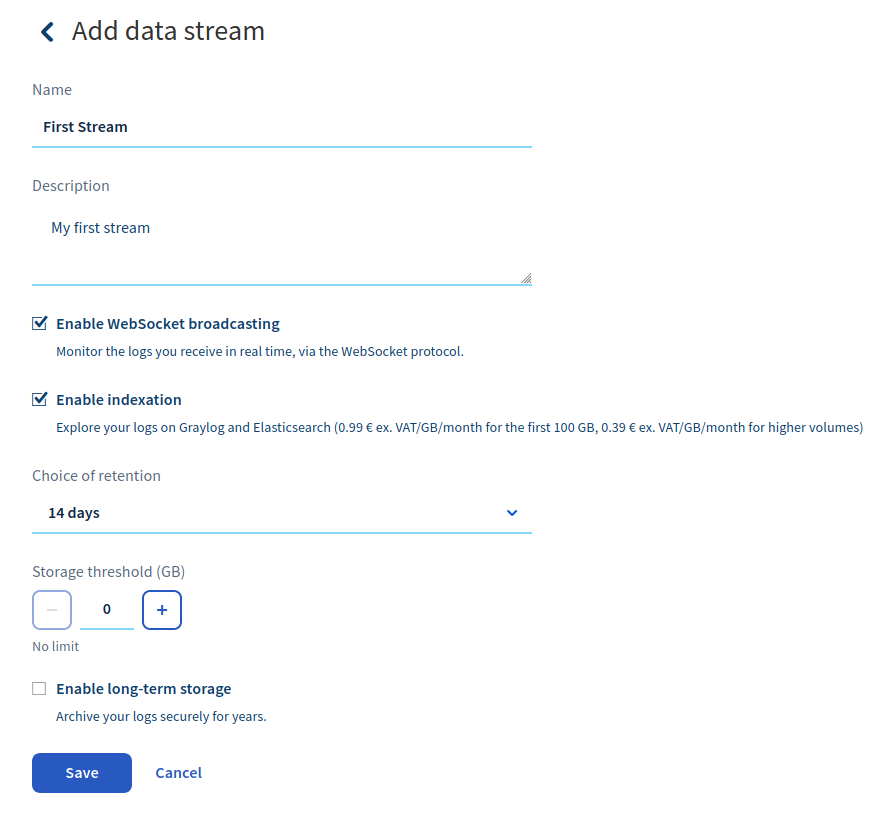Click inside the Description text area
Screen dimensions: 885x818
[x=281, y=245]
